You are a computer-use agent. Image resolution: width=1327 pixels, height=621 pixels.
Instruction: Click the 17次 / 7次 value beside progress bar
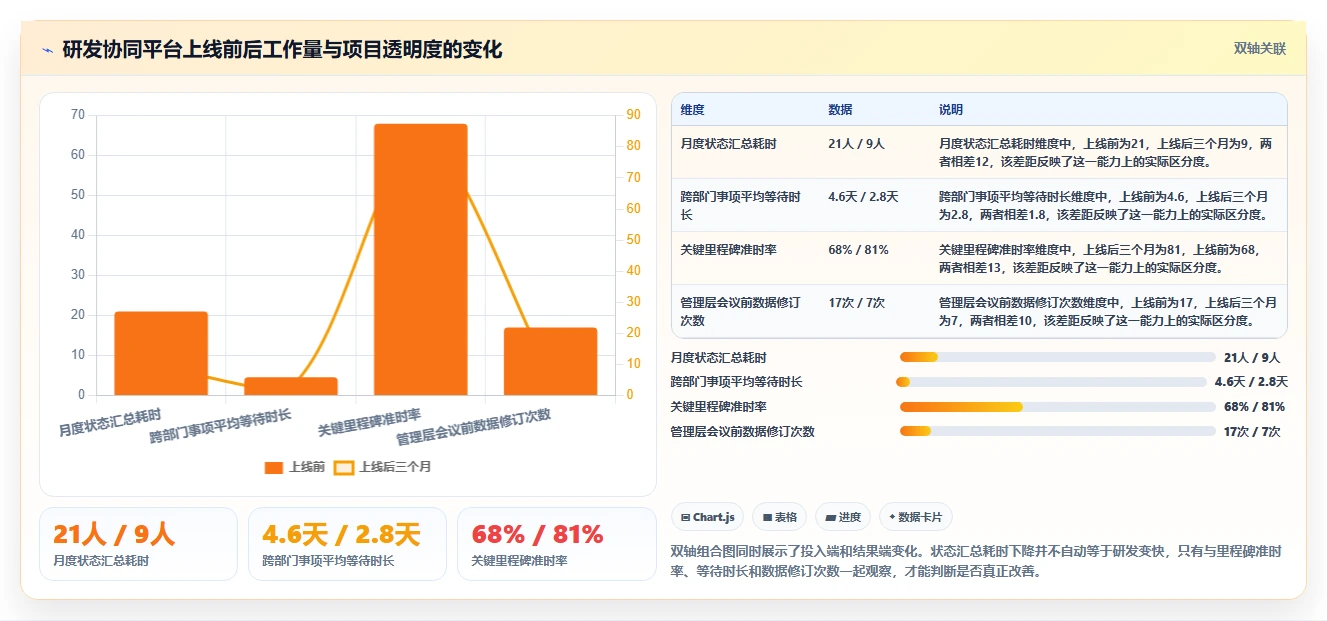tap(1251, 432)
